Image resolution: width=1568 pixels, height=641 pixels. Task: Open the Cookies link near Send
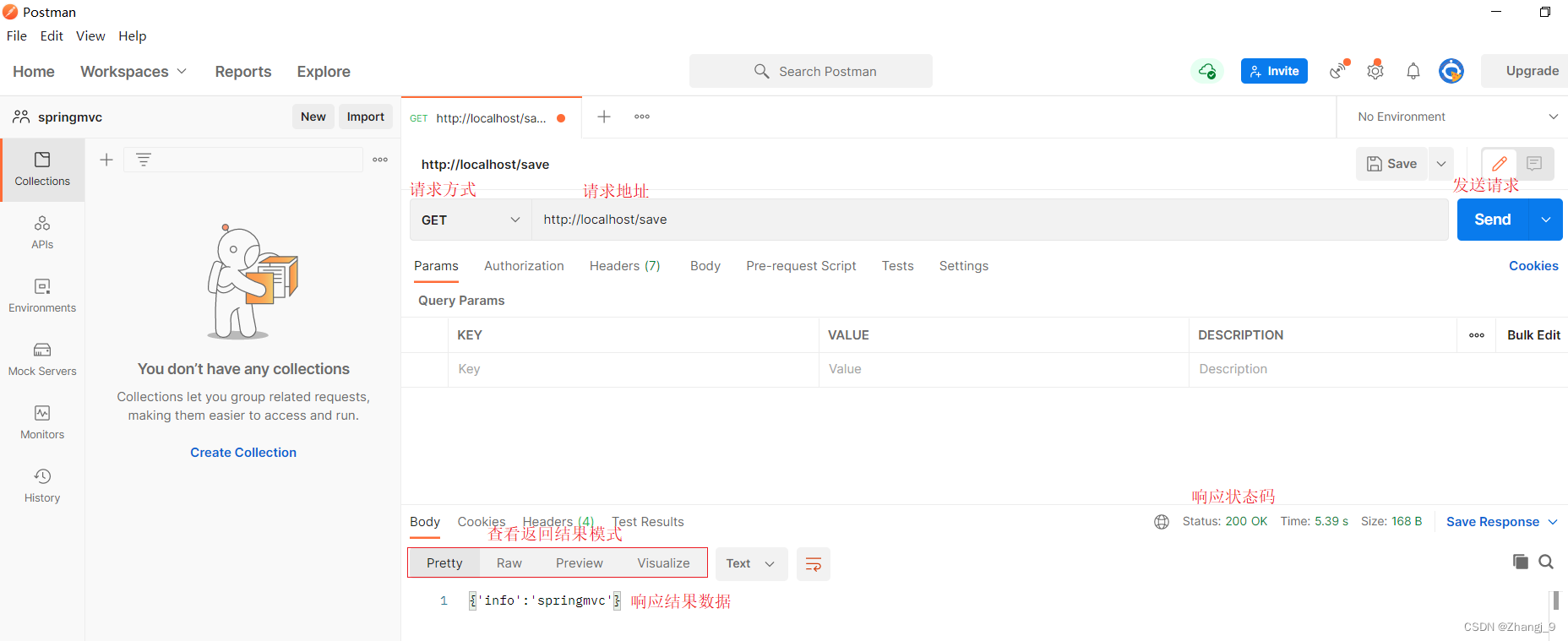click(1533, 266)
